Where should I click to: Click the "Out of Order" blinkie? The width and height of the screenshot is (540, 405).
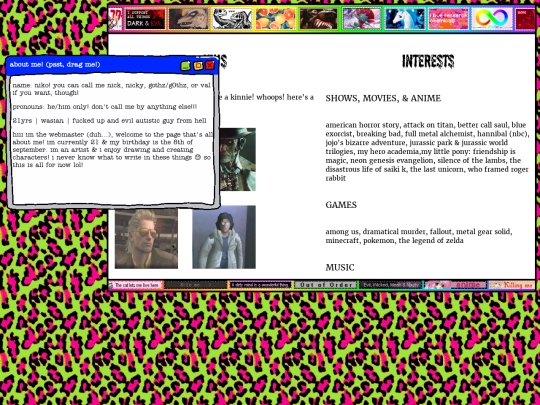coord(325,285)
